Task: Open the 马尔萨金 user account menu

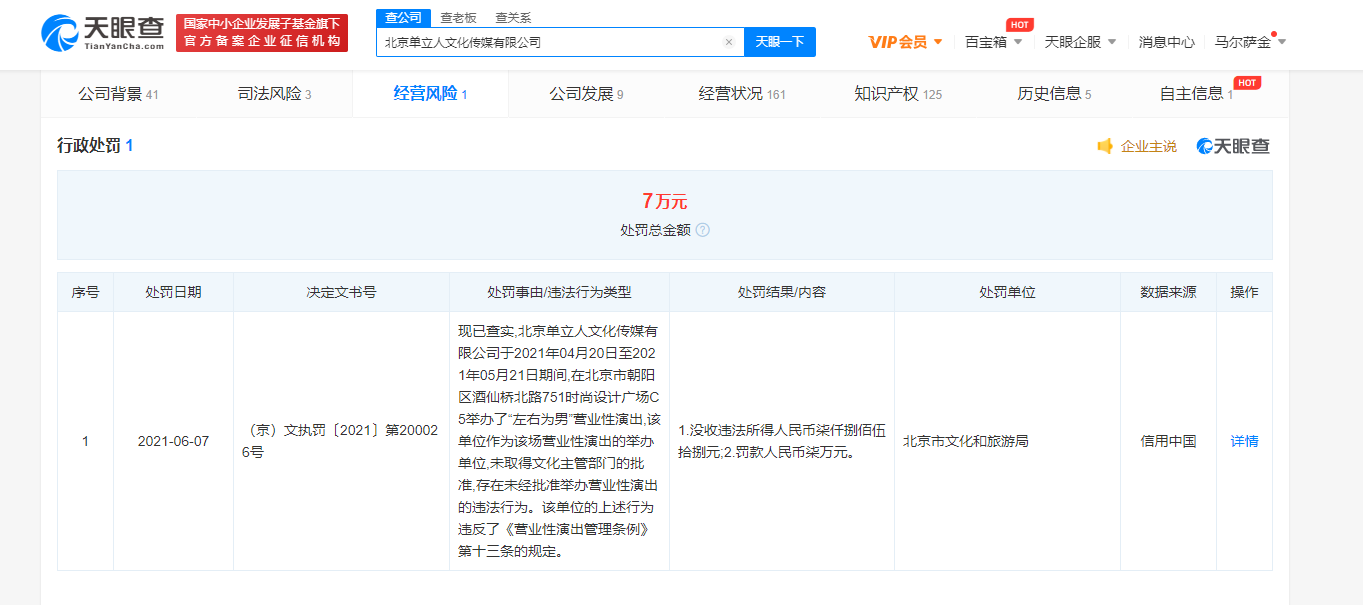Action: (x=1249, y=42)
